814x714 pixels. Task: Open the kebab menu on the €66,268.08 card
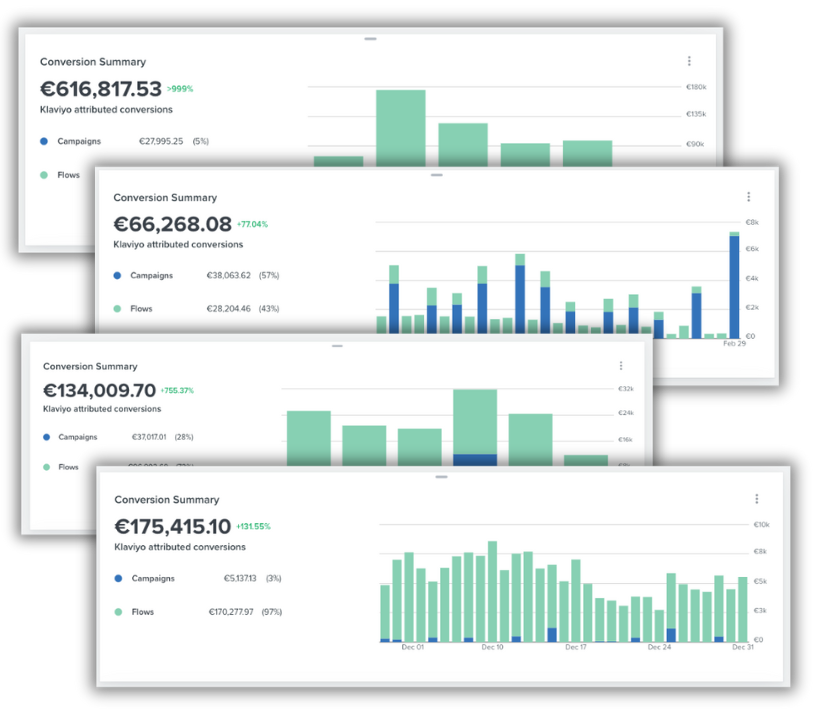[x=748, y=197]
